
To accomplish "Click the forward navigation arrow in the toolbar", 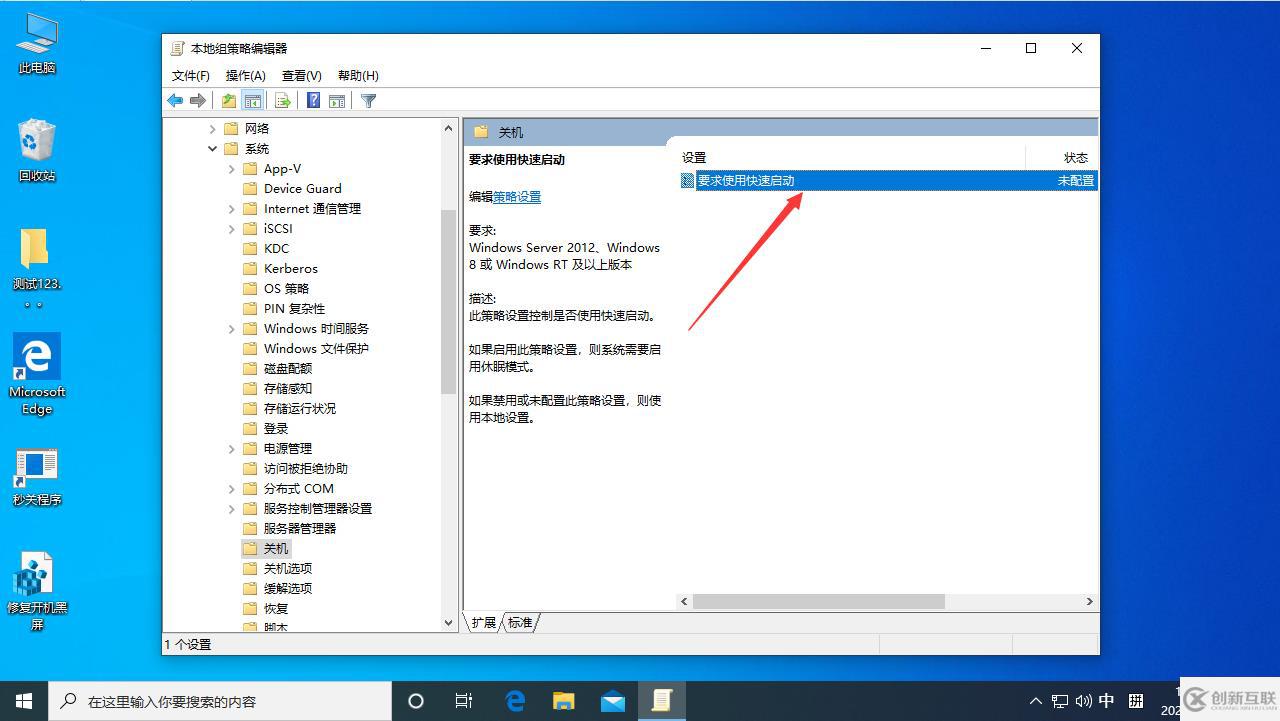I will (x=198, y=100).
